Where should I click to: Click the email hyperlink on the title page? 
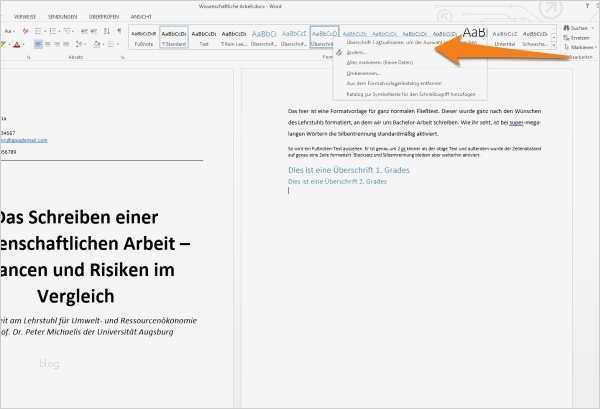[x=24, y=140]
